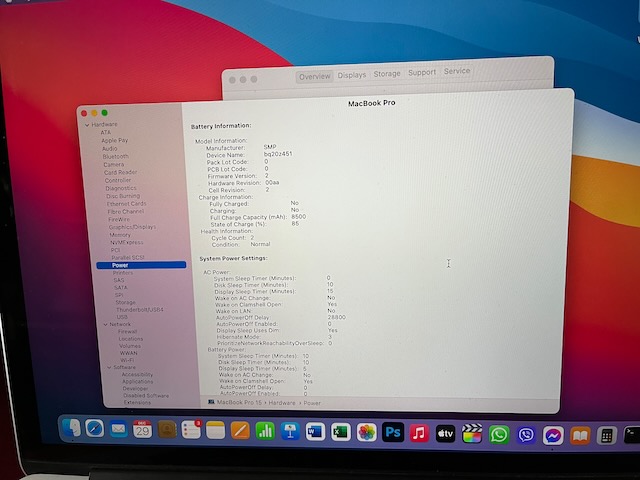
Task: Open Calculator from the Dock
Action: (607, 436)
